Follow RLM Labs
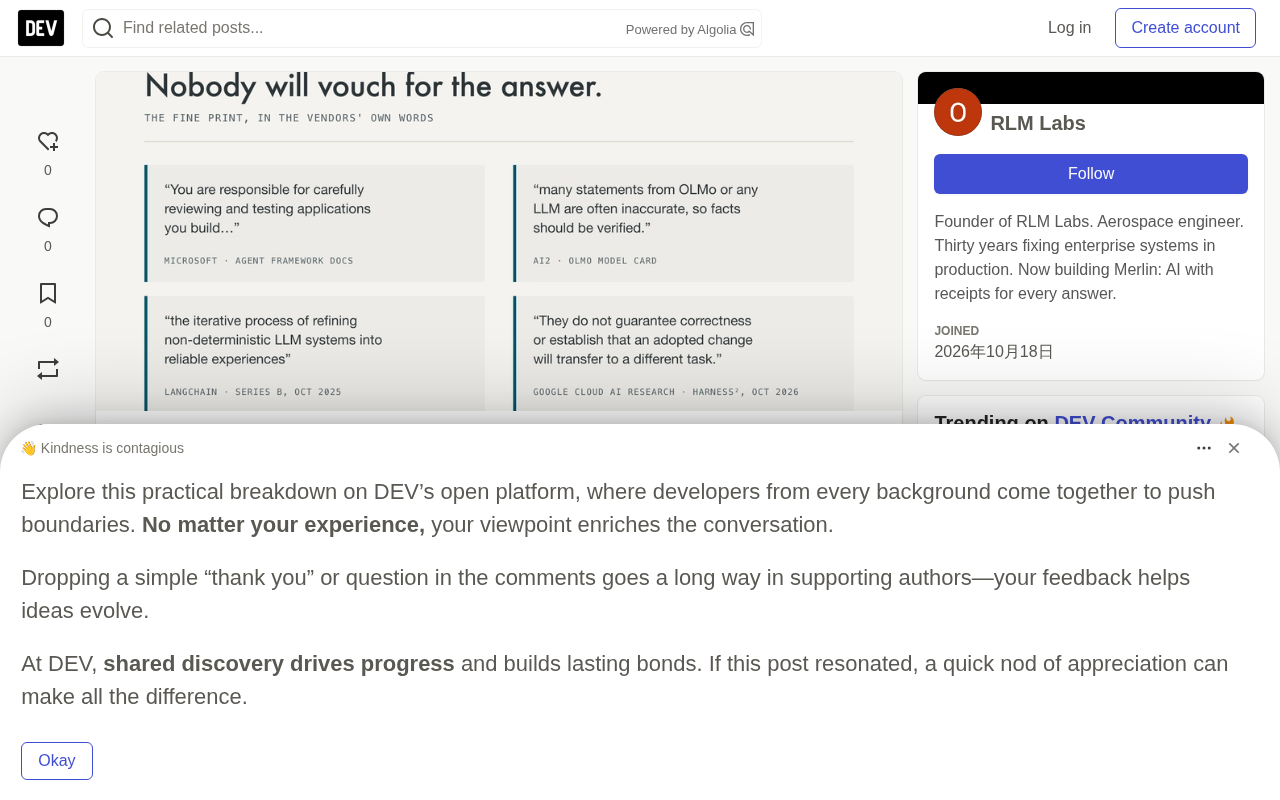 pos(1091,174)
